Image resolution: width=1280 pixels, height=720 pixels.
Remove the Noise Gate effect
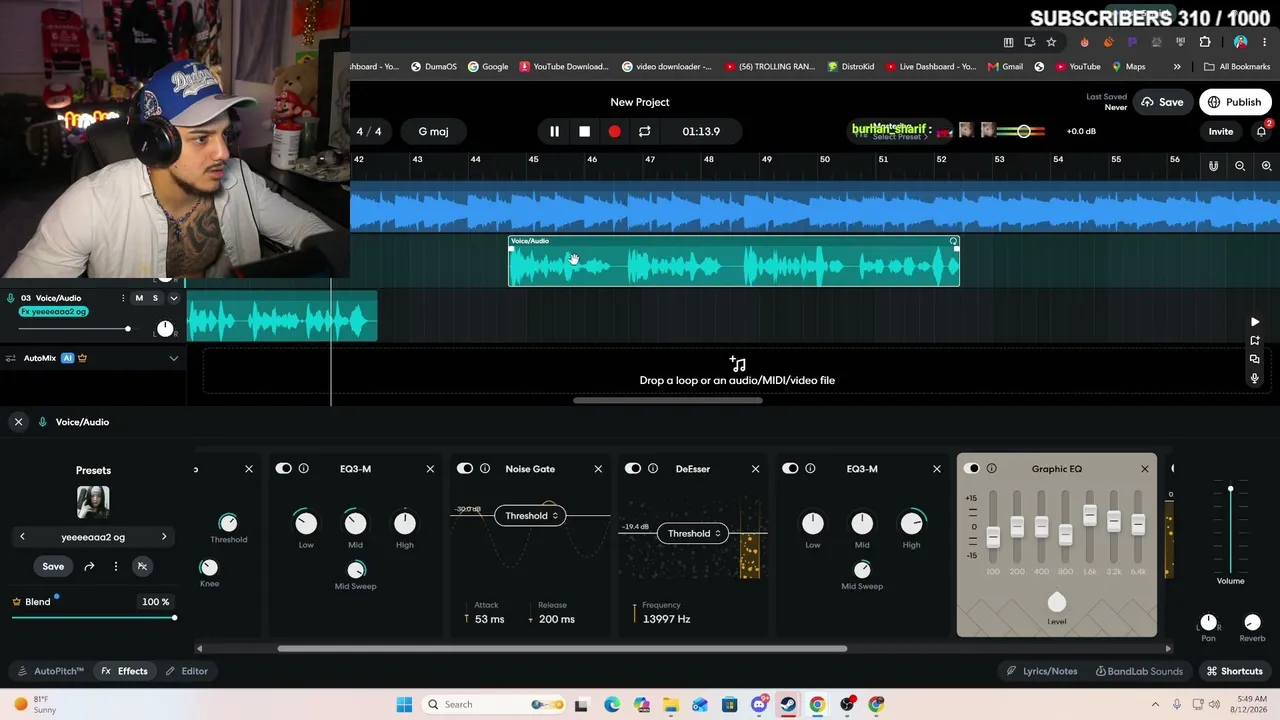598,468
